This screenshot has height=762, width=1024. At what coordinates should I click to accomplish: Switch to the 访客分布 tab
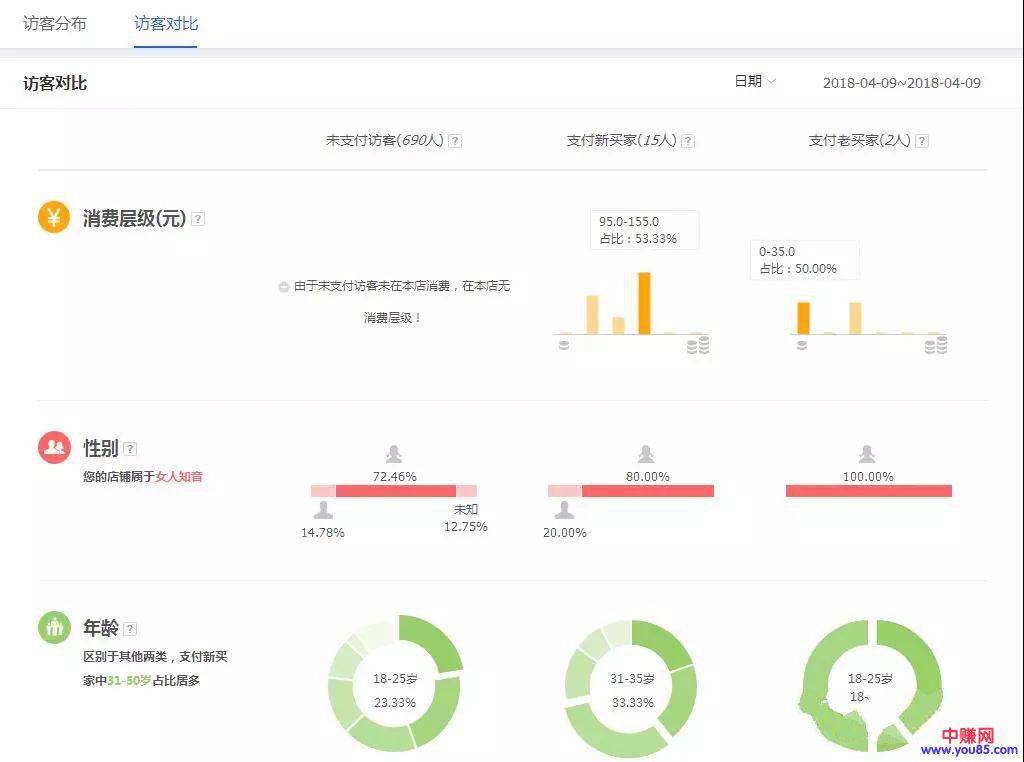tap(55, 23)
